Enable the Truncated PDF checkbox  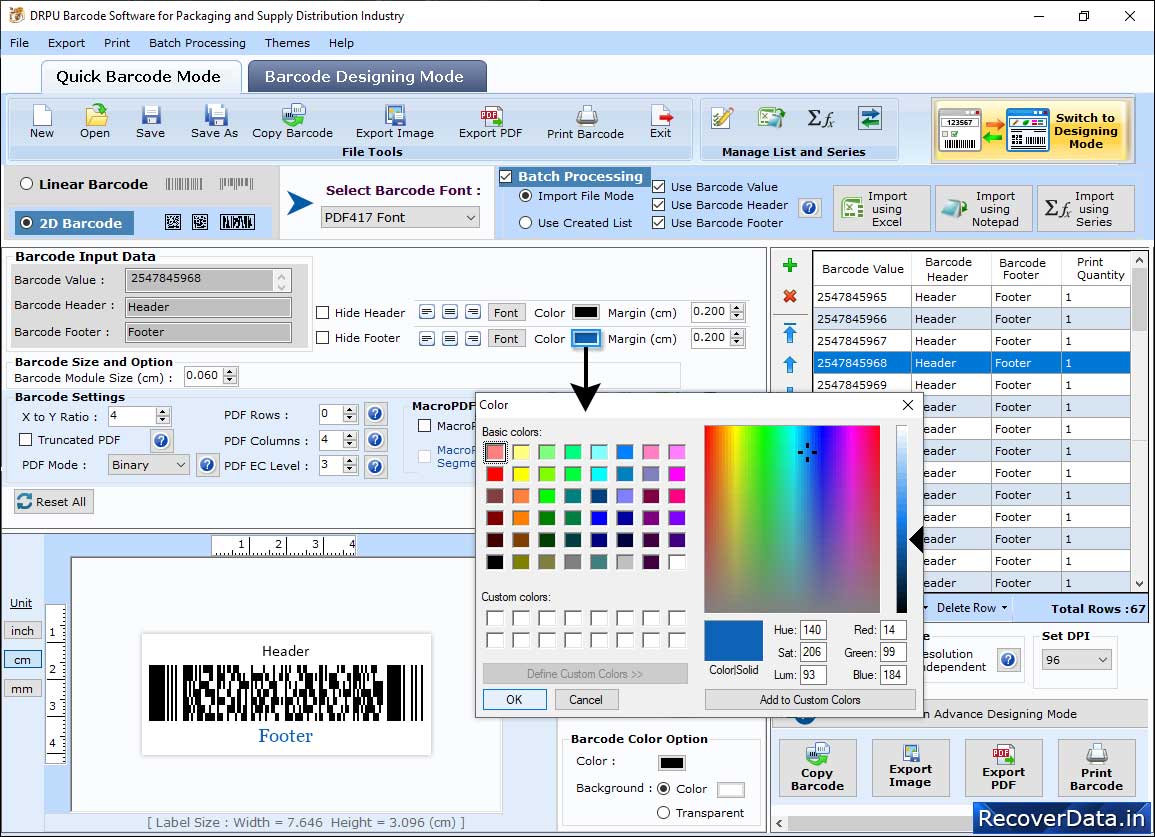pyautogui.click(x=26, y=440)
